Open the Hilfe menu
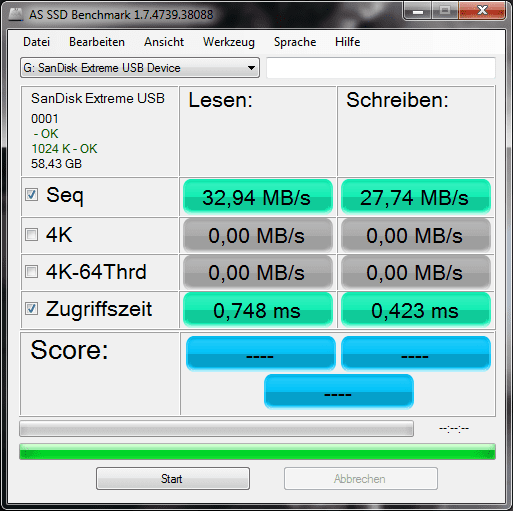 (348, 42)
